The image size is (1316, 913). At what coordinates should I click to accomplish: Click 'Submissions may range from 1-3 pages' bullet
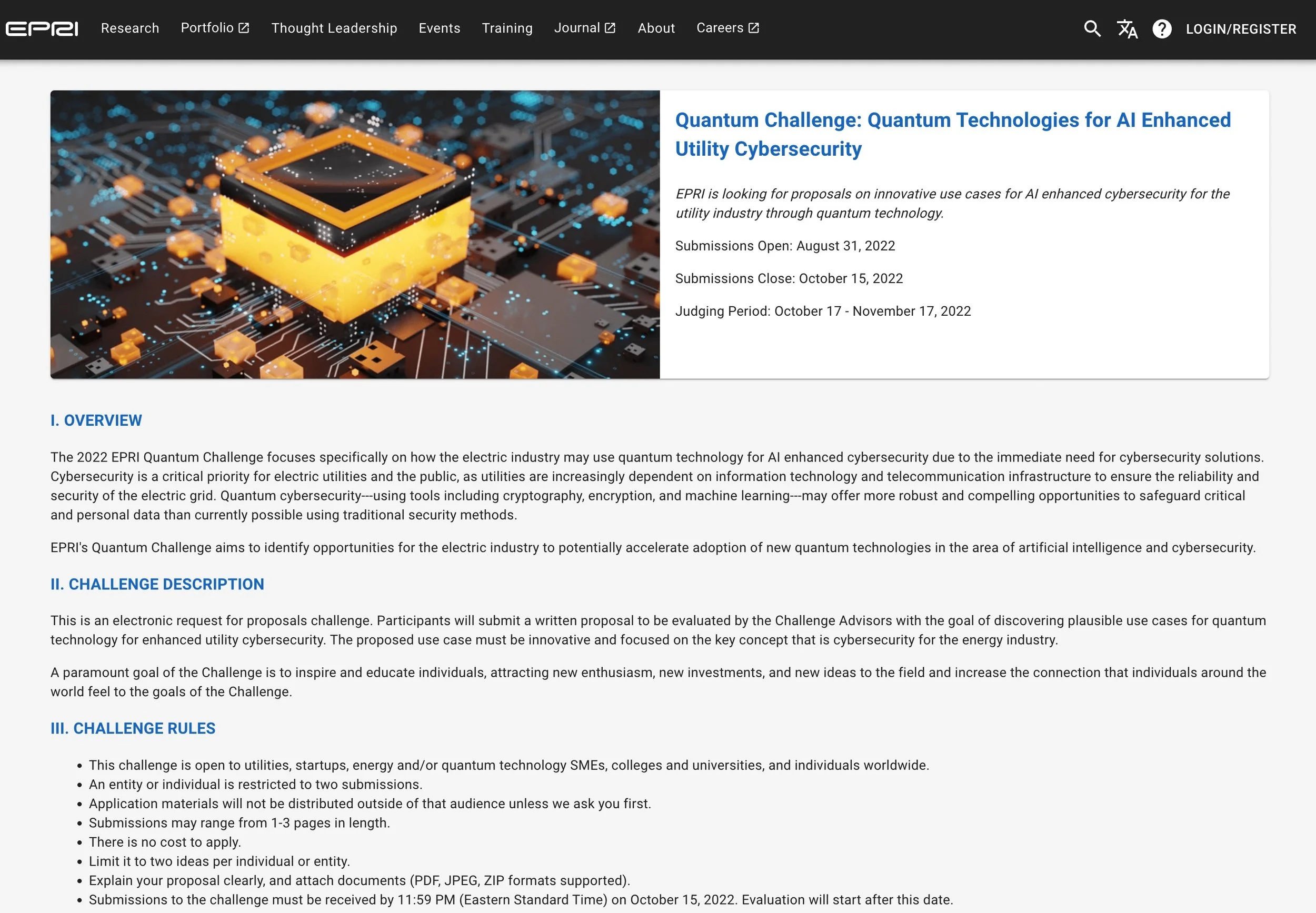pyautogui.click(x=239, y=823)
